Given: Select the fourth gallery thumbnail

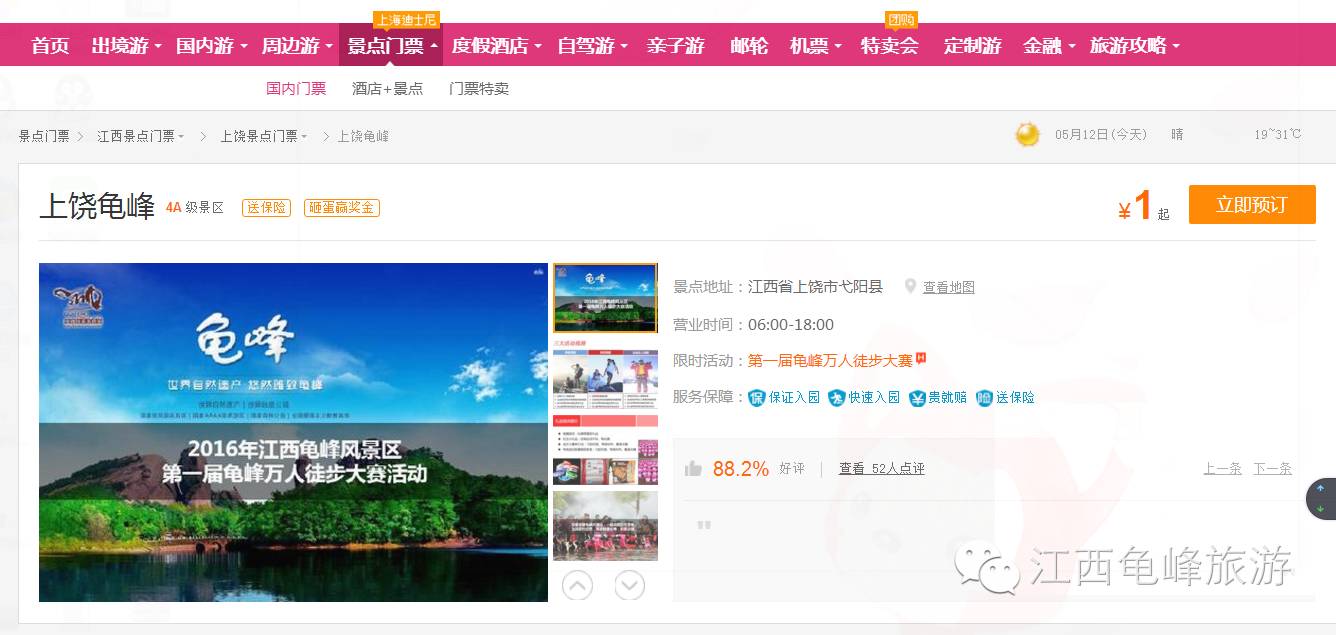Looking at the screenshot, I should 605,525.
